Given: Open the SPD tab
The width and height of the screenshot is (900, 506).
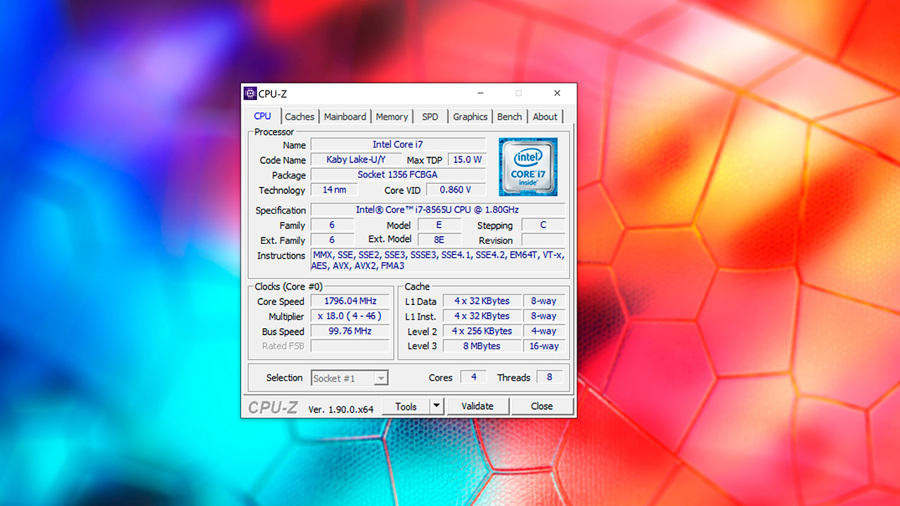Looking at the screenshot, I should (x=430, y=116).
